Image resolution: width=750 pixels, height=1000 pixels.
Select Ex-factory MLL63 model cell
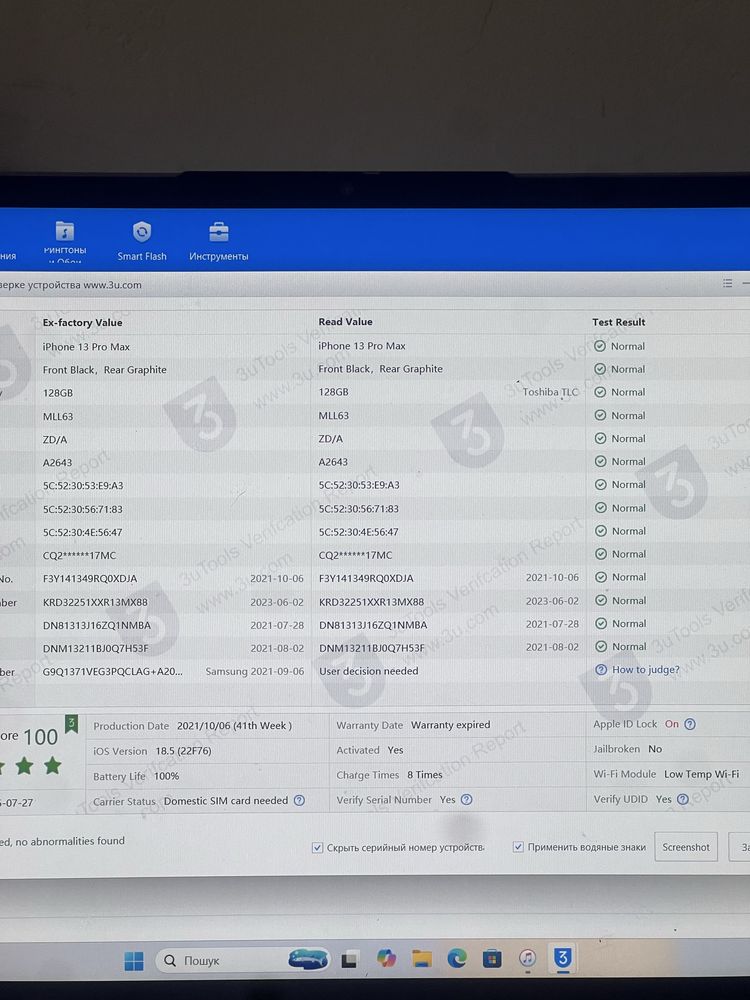click(x=57, y=416)
